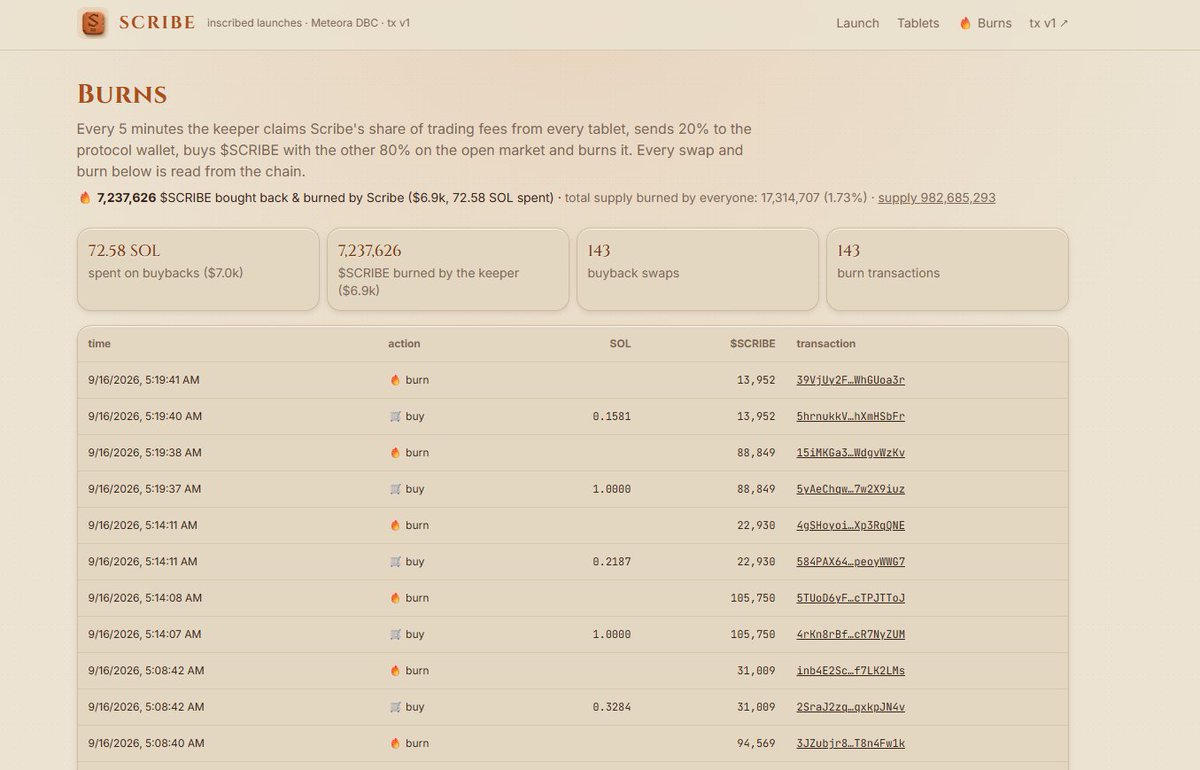
Task: Click the 0.3284 SOL value cell
Action: coord(612,707)
